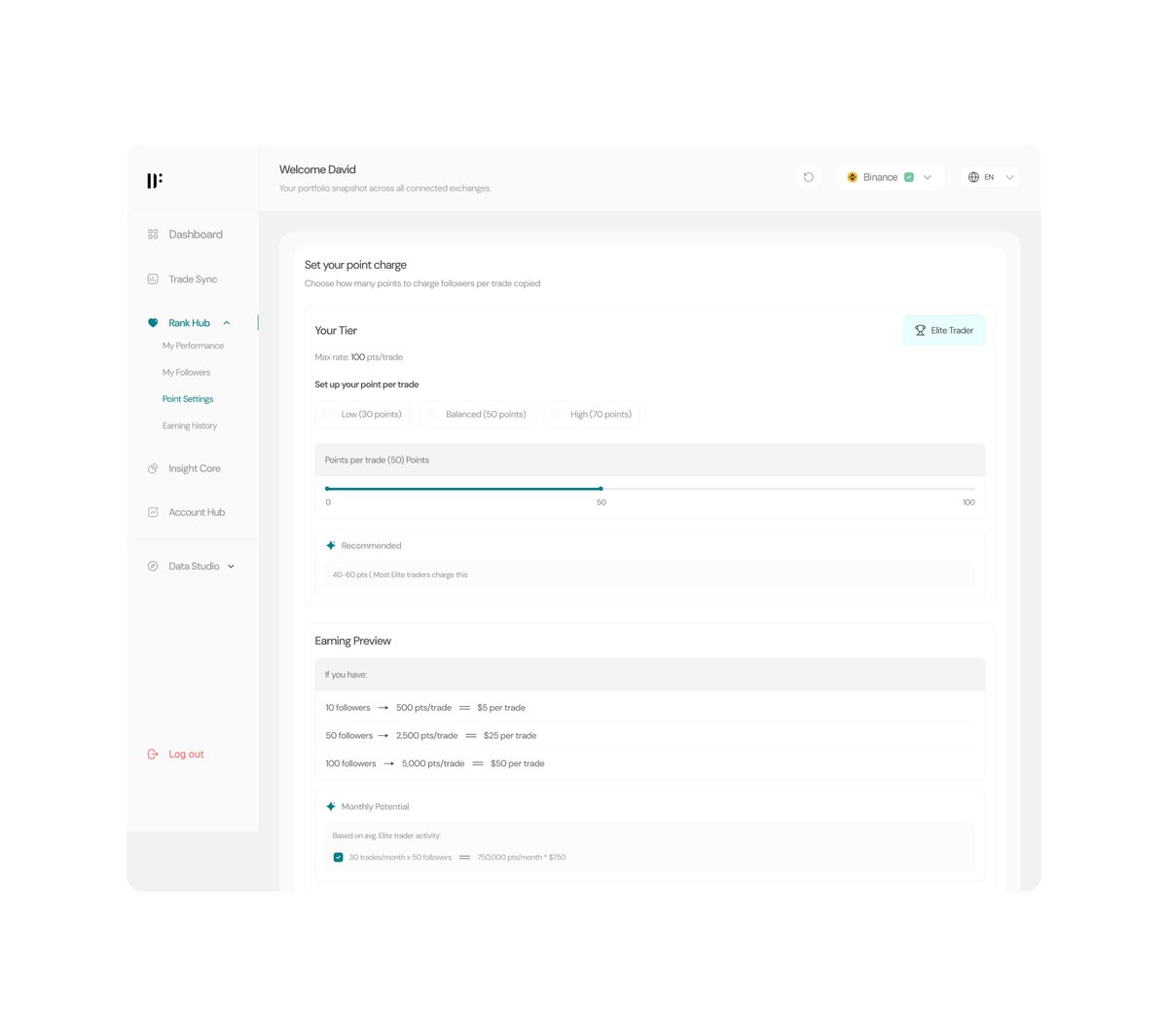Click the Trade Sync chart icon
Image resolution: width=1168 pixels, height=1036 pixels.
152,278
